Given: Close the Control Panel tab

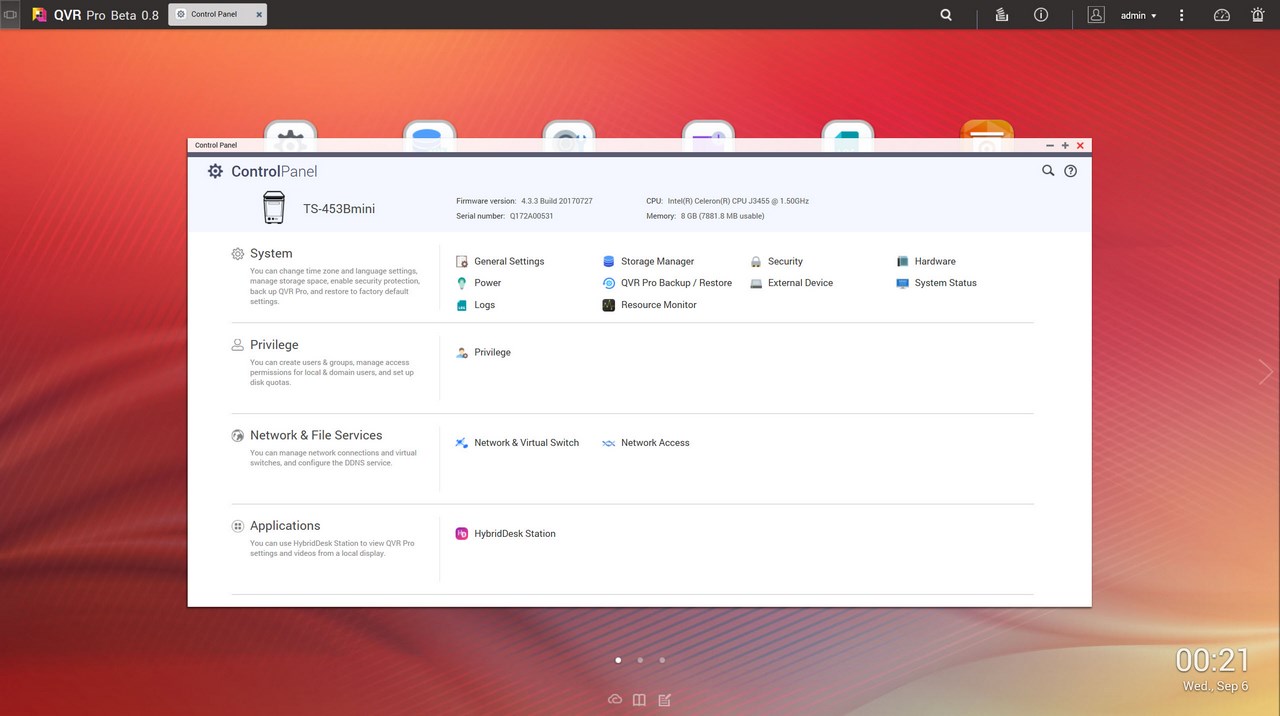Looking at the screenshot, I should pos(259,15).
